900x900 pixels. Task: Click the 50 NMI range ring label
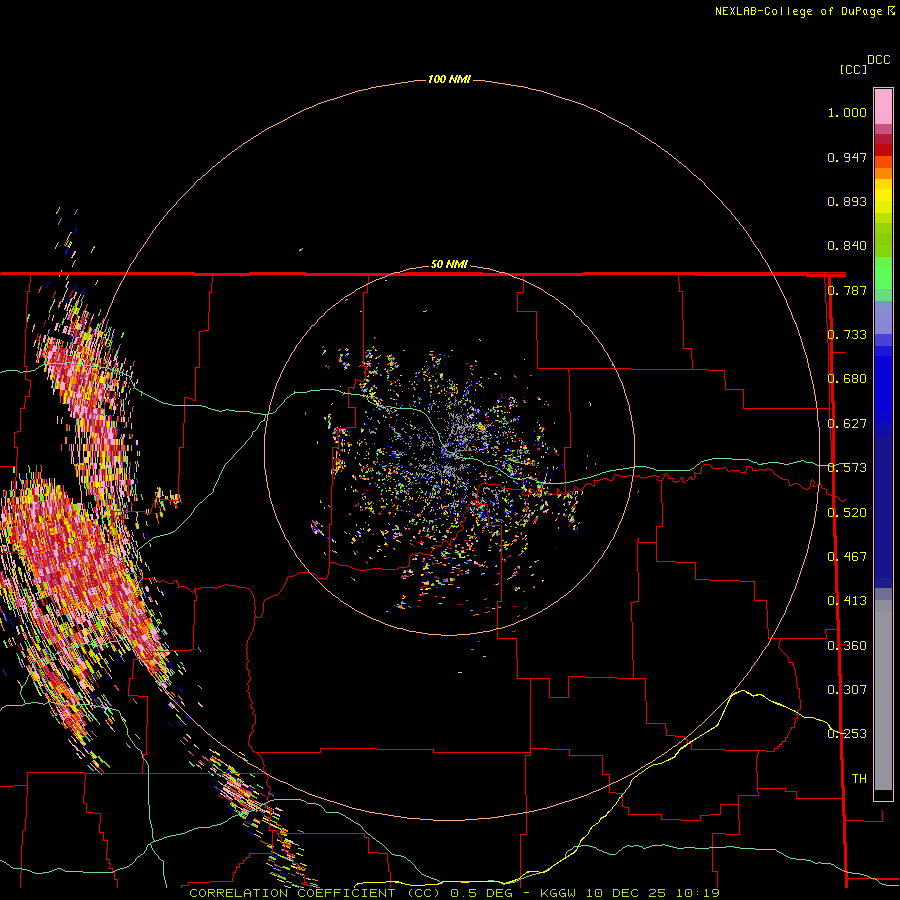click(x=449, y=264)
